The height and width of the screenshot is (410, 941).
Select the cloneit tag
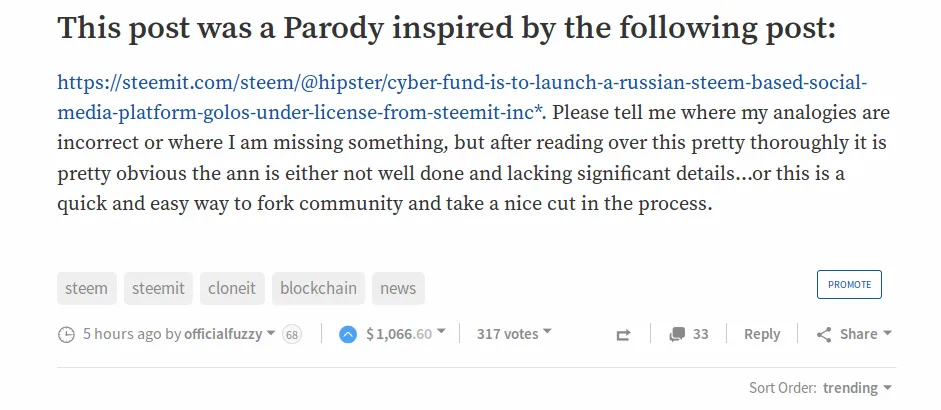[x=232, y=288]
